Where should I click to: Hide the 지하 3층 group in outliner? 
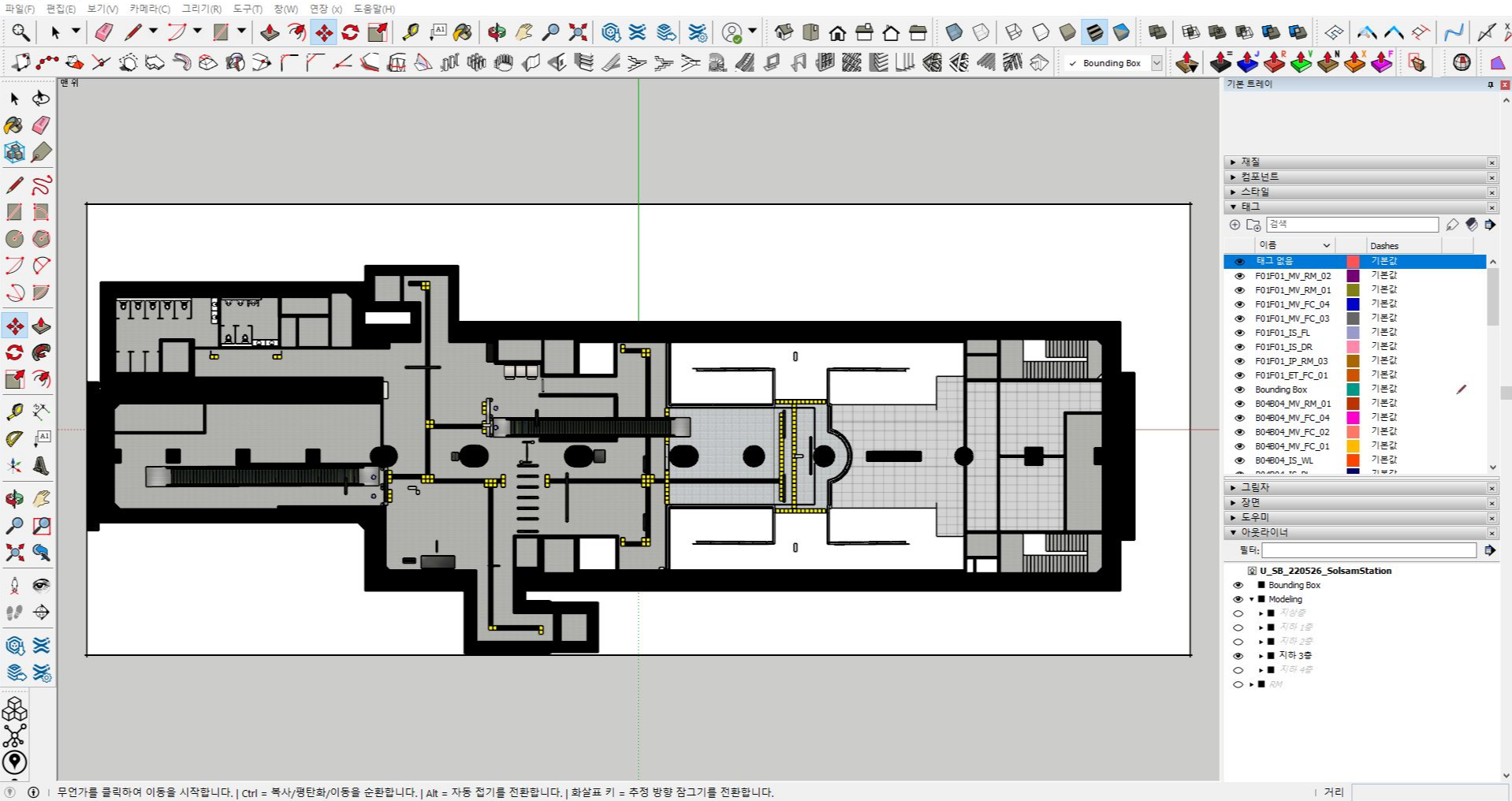pyautogui.click(x=1238, y=656)
